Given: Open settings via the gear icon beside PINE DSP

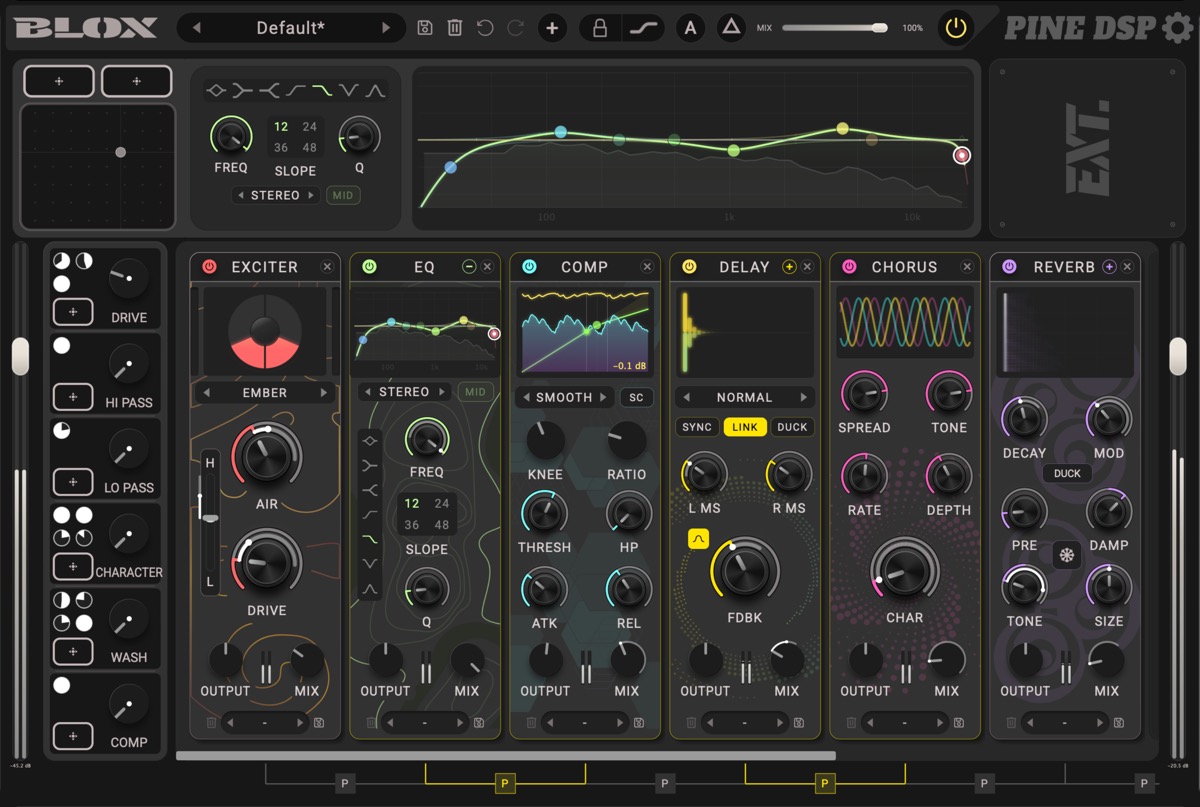Looking at the screenshot, I should tap(1177, 28).
